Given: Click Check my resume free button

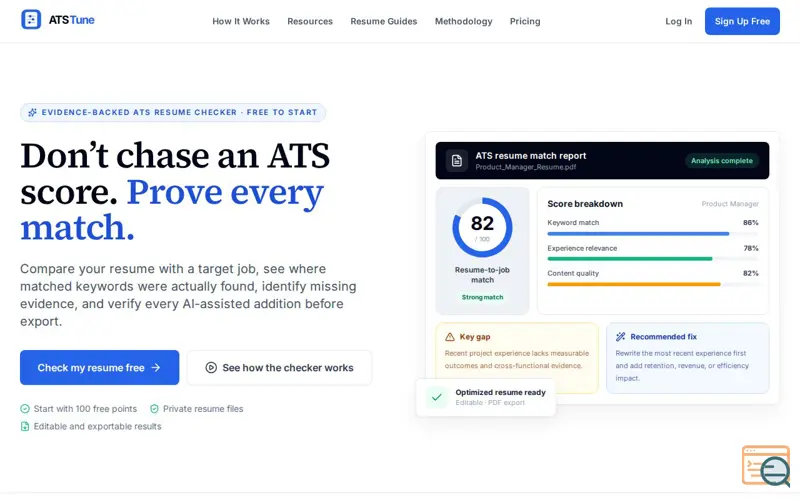Looking at the screenshot, I should tap(99, 367).
